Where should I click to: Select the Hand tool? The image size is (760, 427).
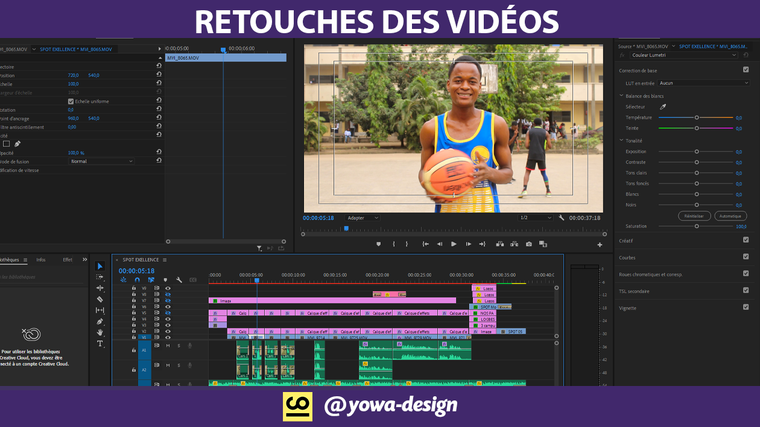pos(100,332)
